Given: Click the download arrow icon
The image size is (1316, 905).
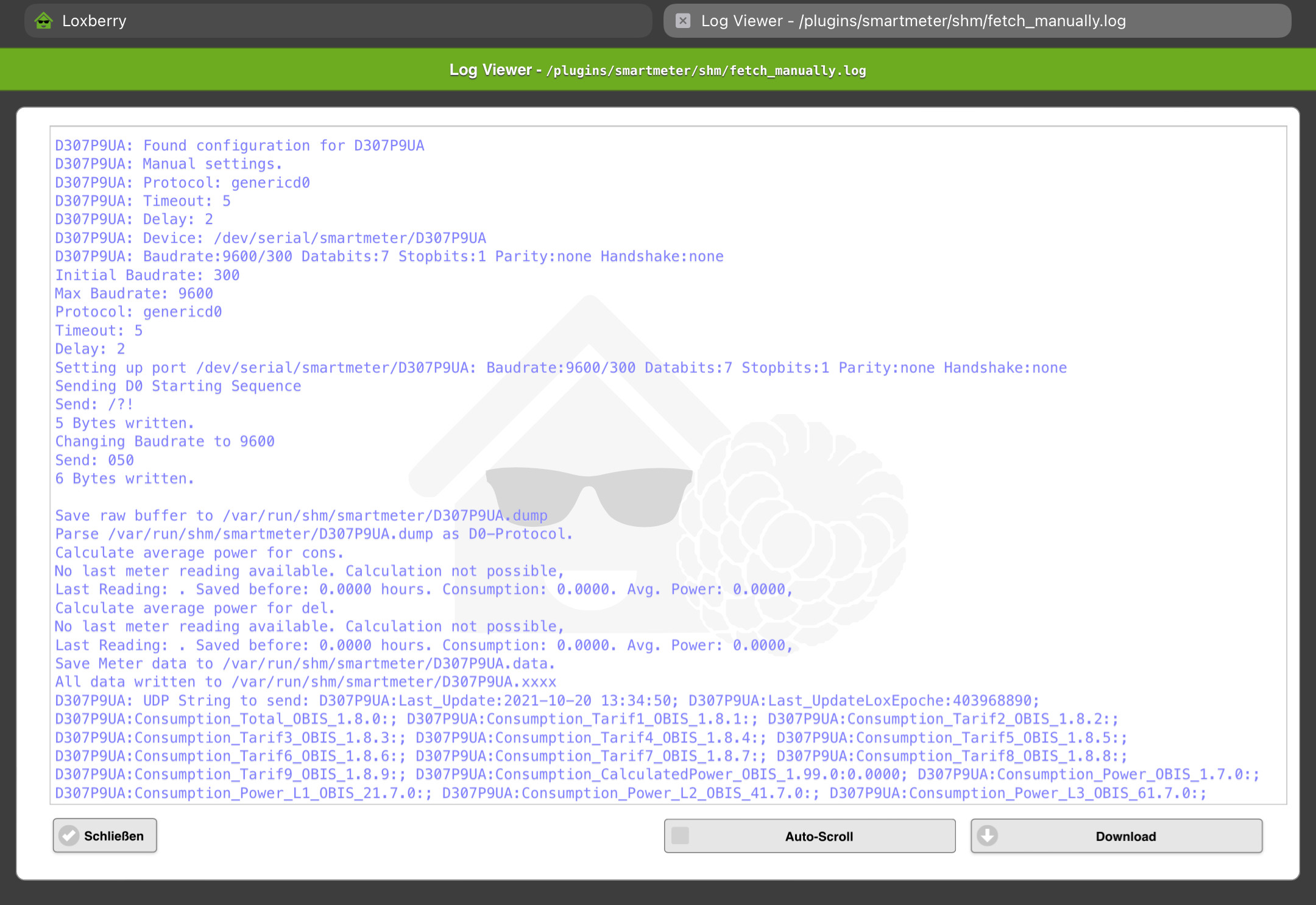Looking at the screenshot, I should click(x=987, y=836).
